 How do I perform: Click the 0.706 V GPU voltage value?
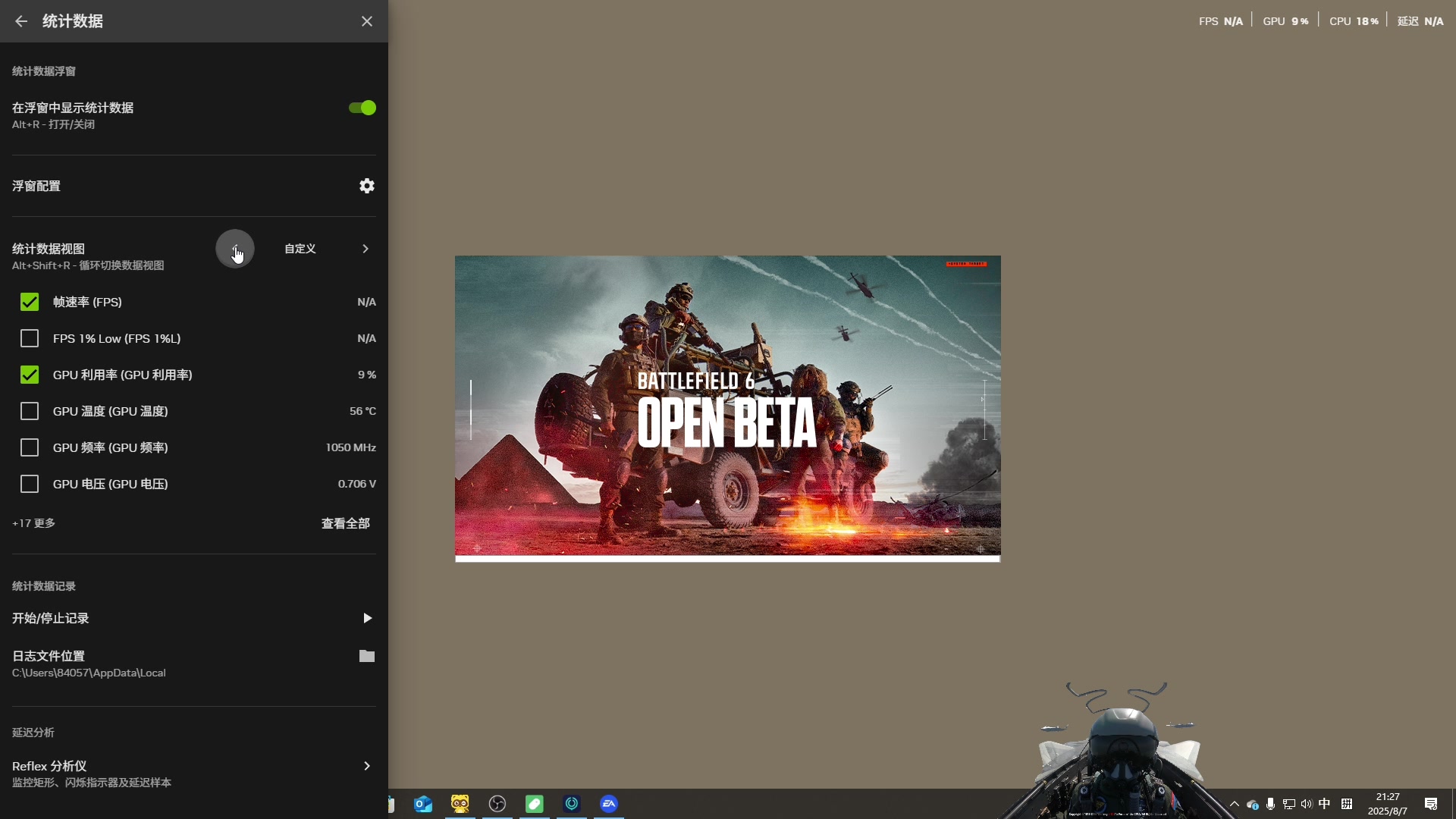click(357, 484)
